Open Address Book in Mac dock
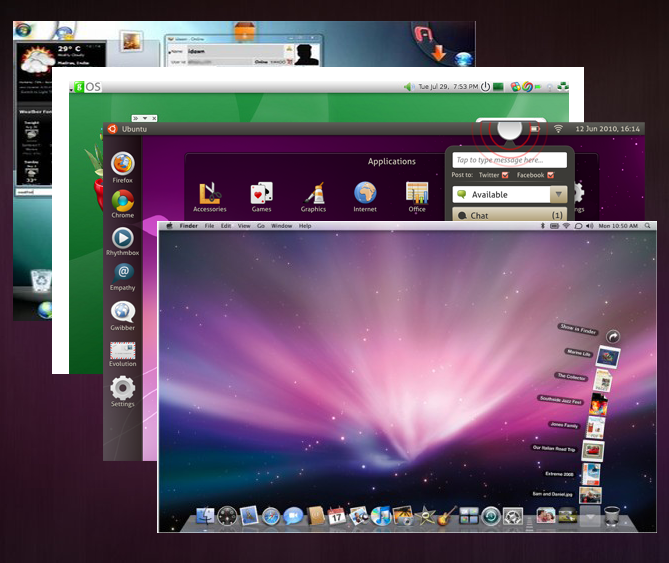669x563 pixels. [316, 516]
